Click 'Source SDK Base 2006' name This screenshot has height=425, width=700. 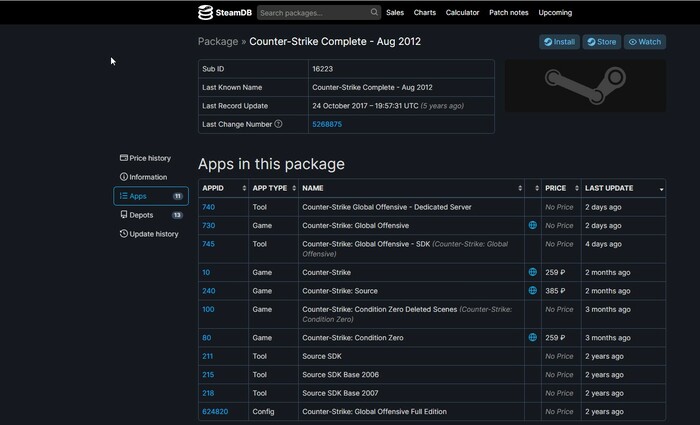(x=340, y=375)
